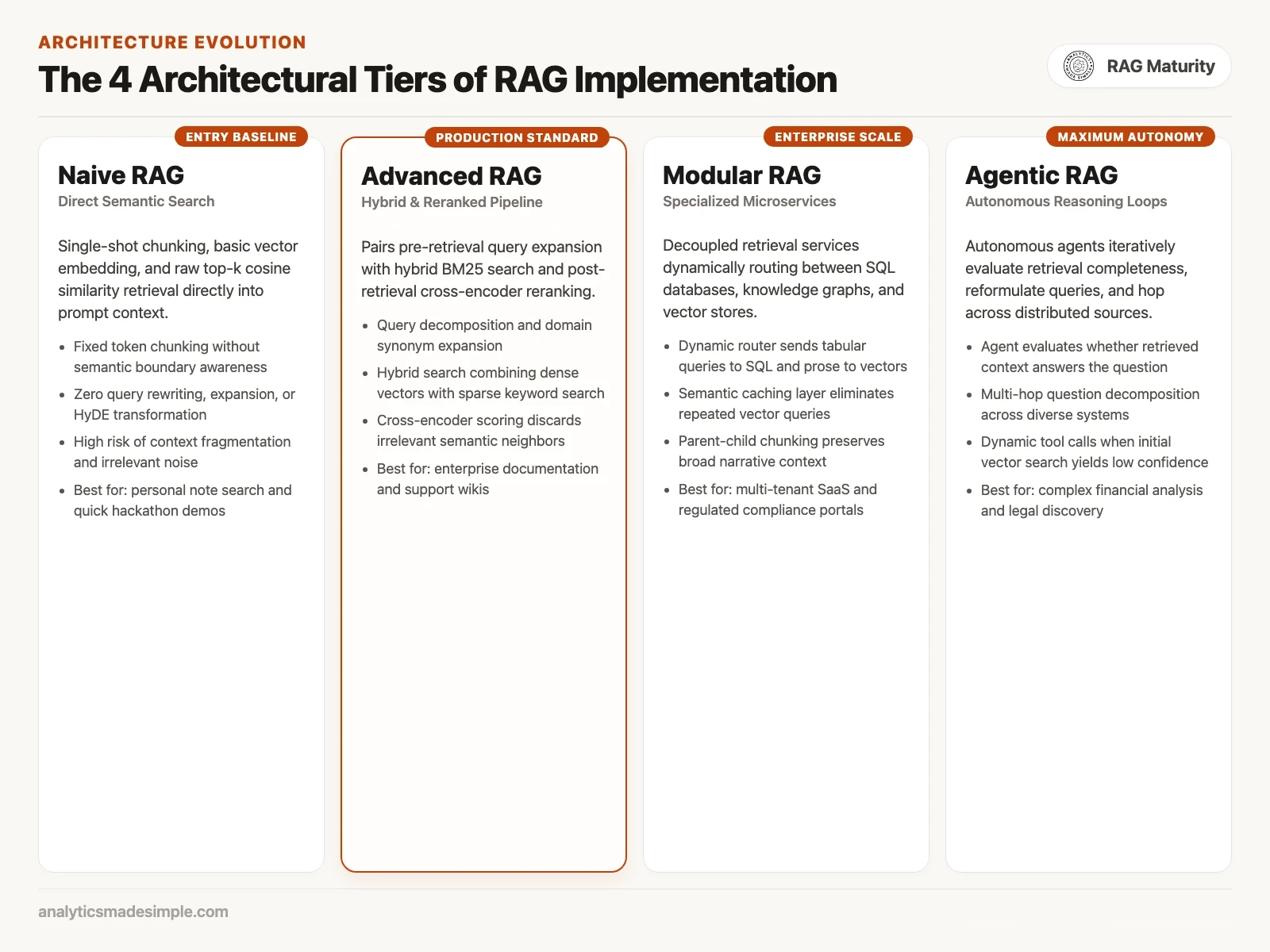This screenshot has height=952, width=1270.
Task: Click bullet 'Cross-encoder scoring discards irrelevant'
Action: 479,431
